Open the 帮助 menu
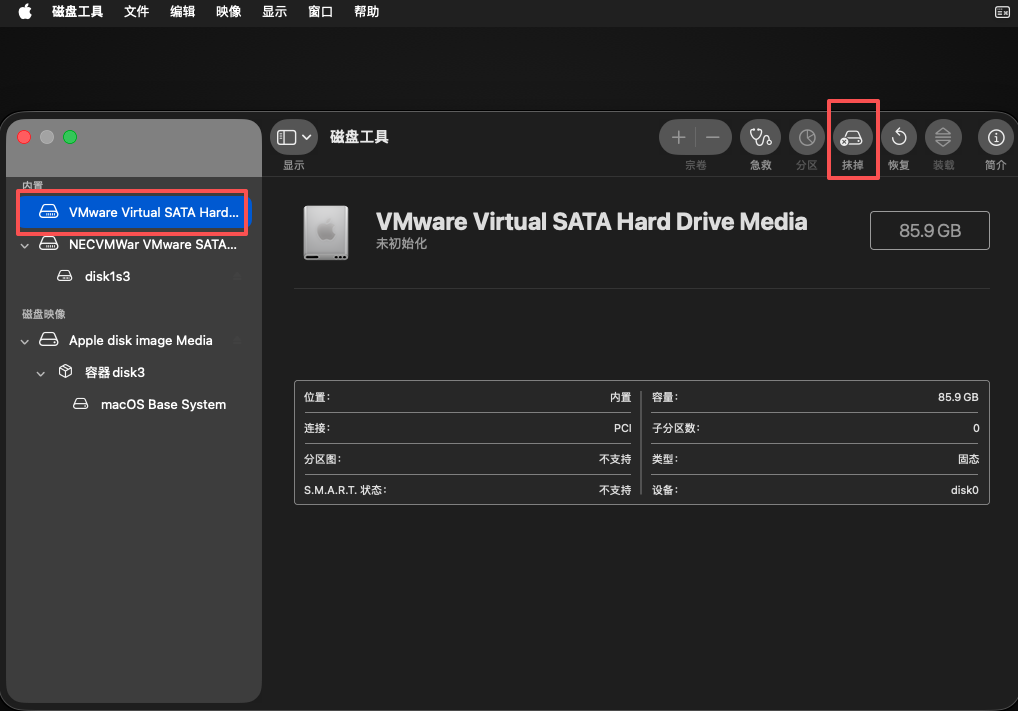 pos(366,11)
